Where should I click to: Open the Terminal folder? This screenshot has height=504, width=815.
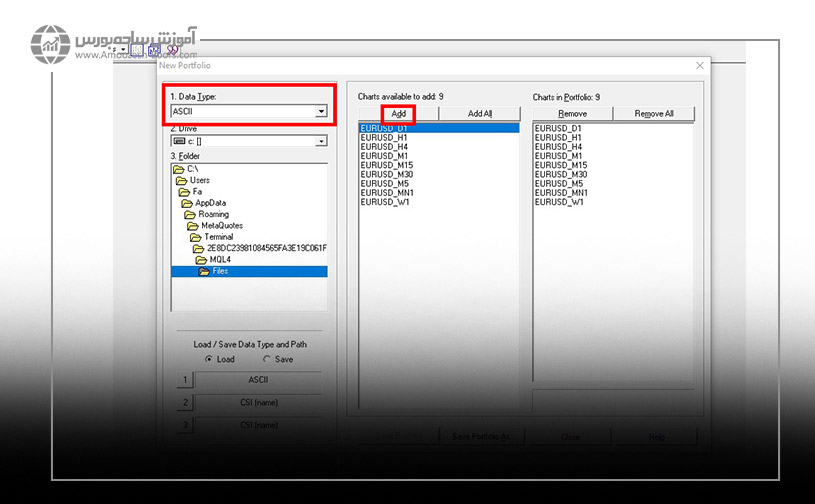pos(218,237)
